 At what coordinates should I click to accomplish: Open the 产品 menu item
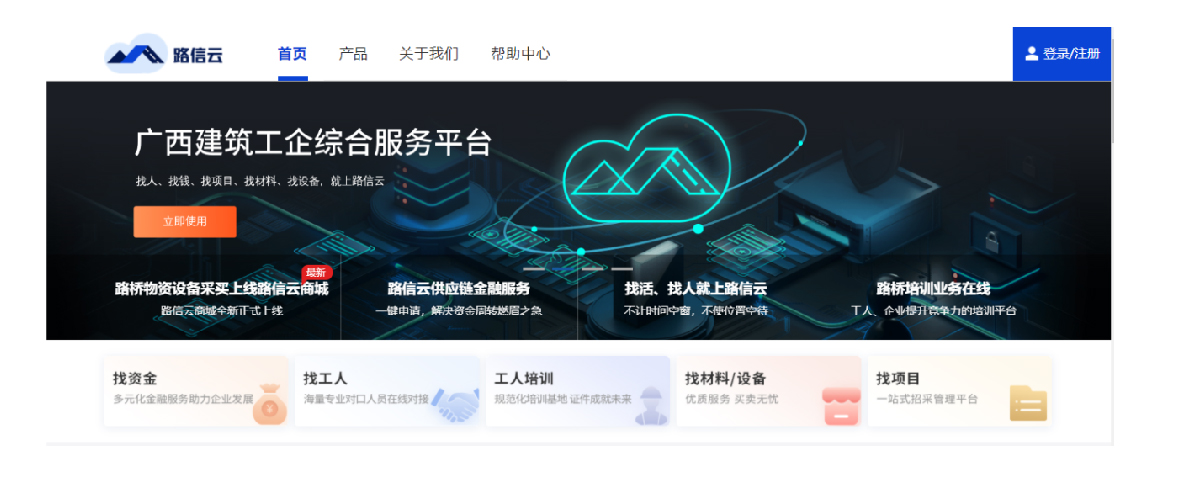point(353,54)
